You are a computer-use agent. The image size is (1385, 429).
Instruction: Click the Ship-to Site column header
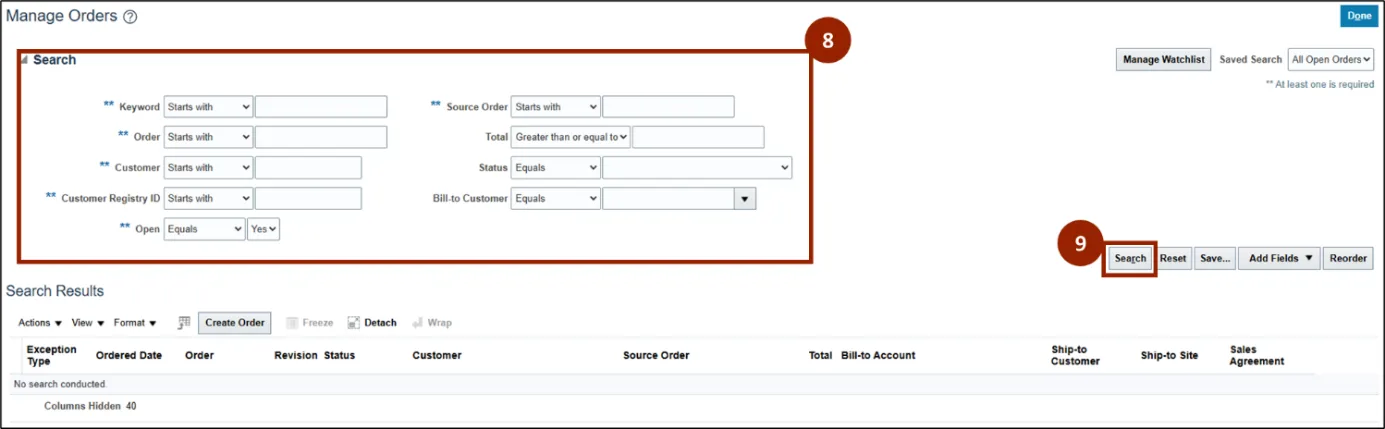click(1170, 356)
